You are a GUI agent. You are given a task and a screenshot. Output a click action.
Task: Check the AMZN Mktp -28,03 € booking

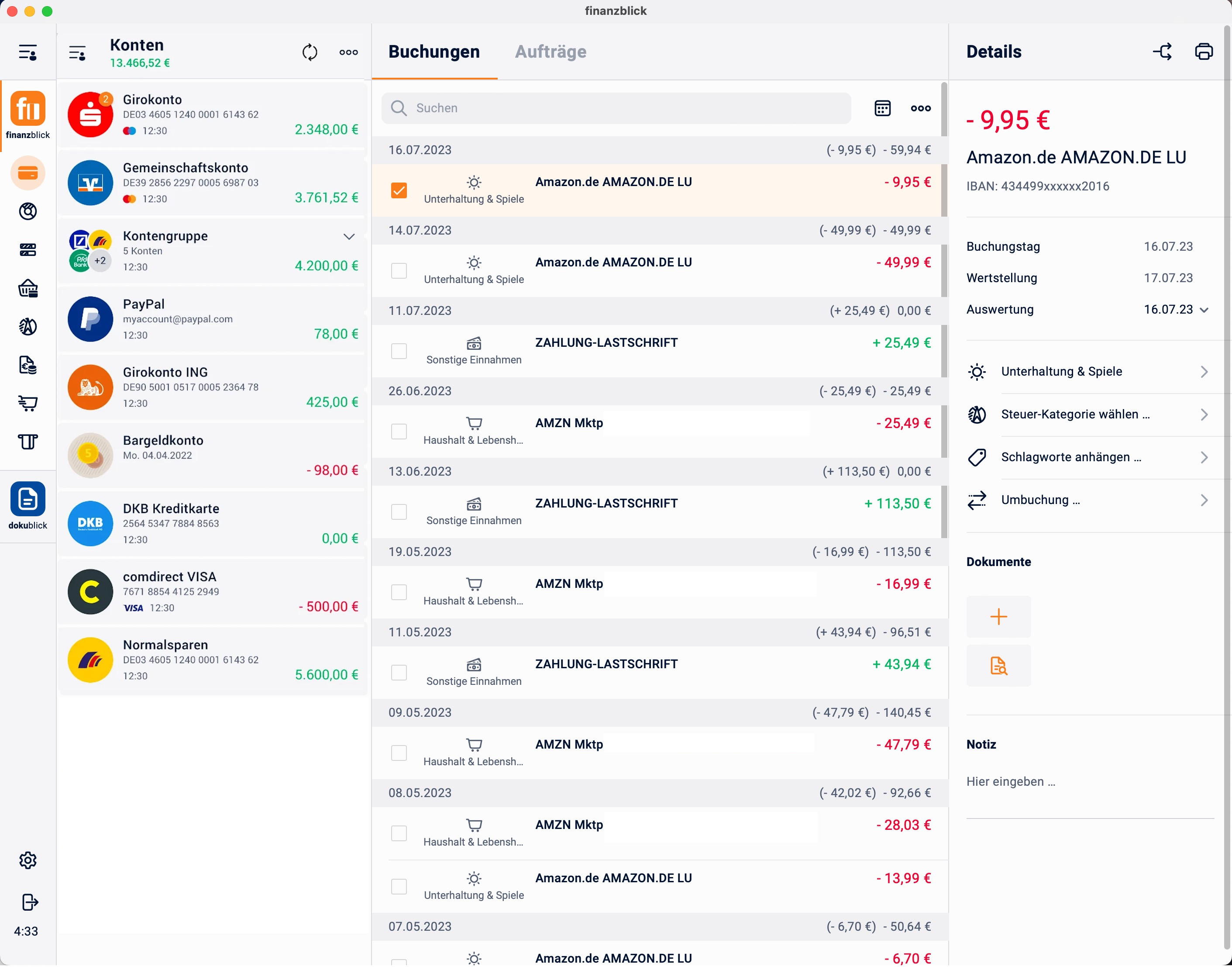[x=399, y=834]
